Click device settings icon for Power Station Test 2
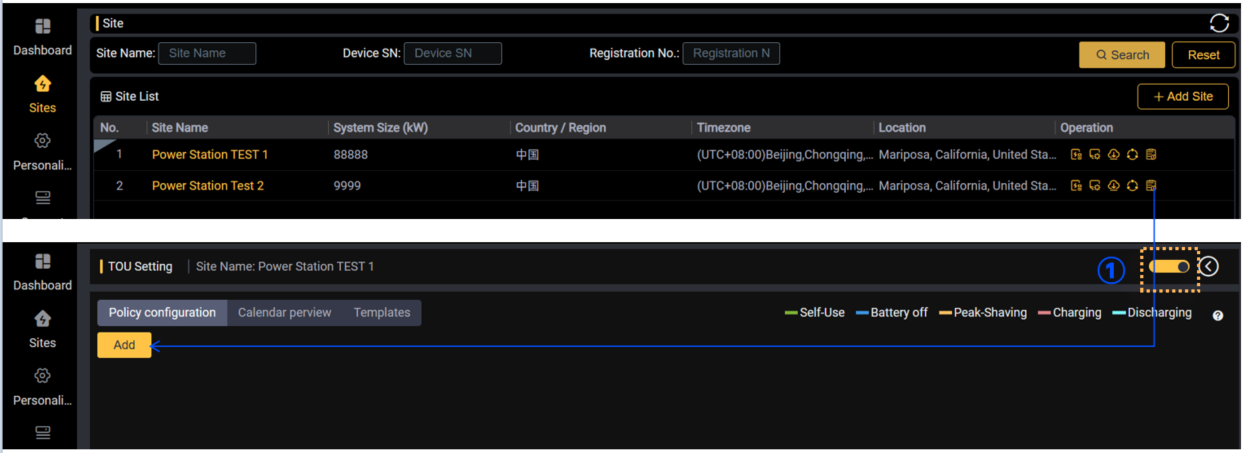Image resolution: width=1245 pixels, height=453 pixels. pos(1095,186)
